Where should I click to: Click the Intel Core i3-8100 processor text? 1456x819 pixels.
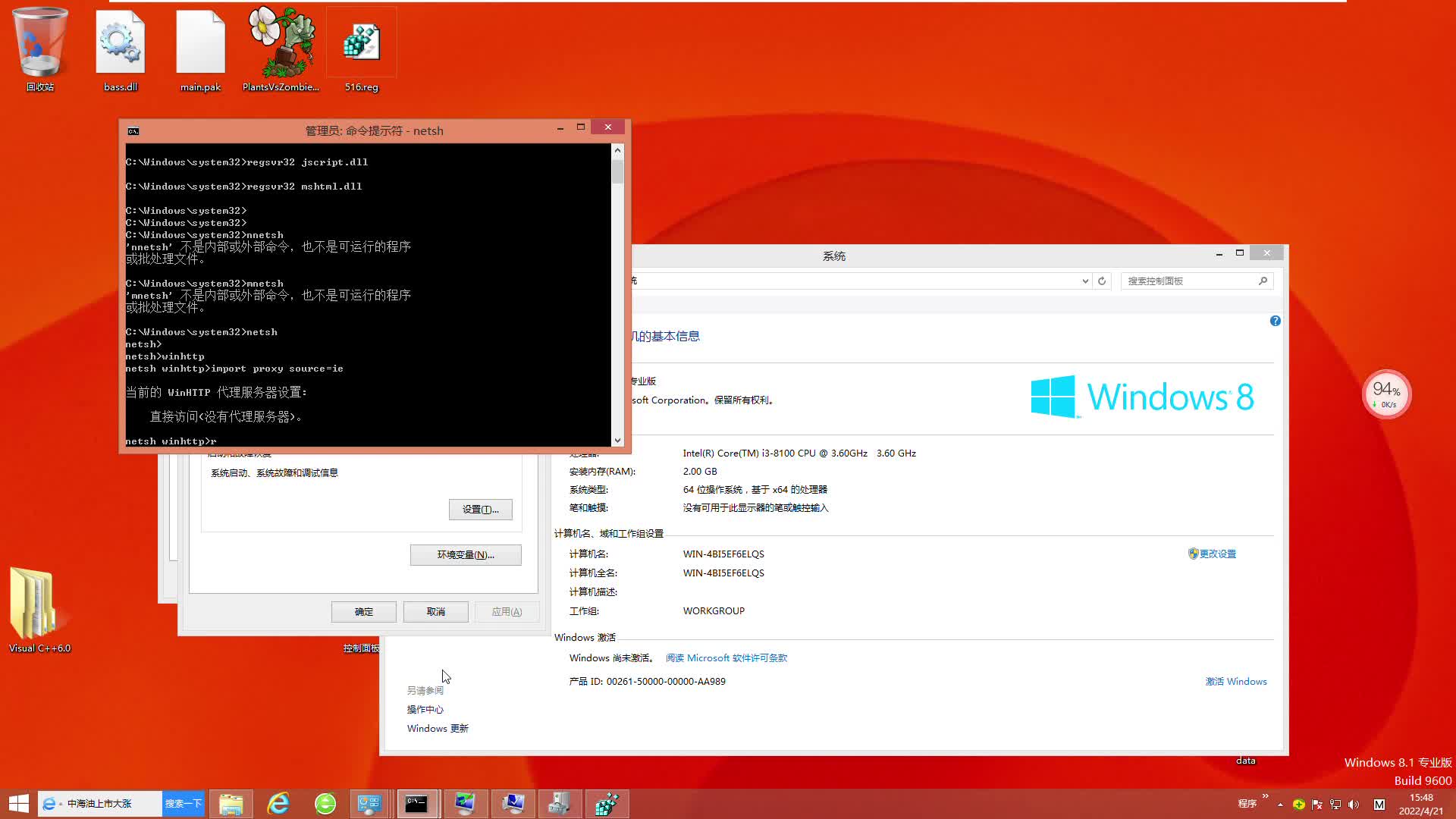799,453
